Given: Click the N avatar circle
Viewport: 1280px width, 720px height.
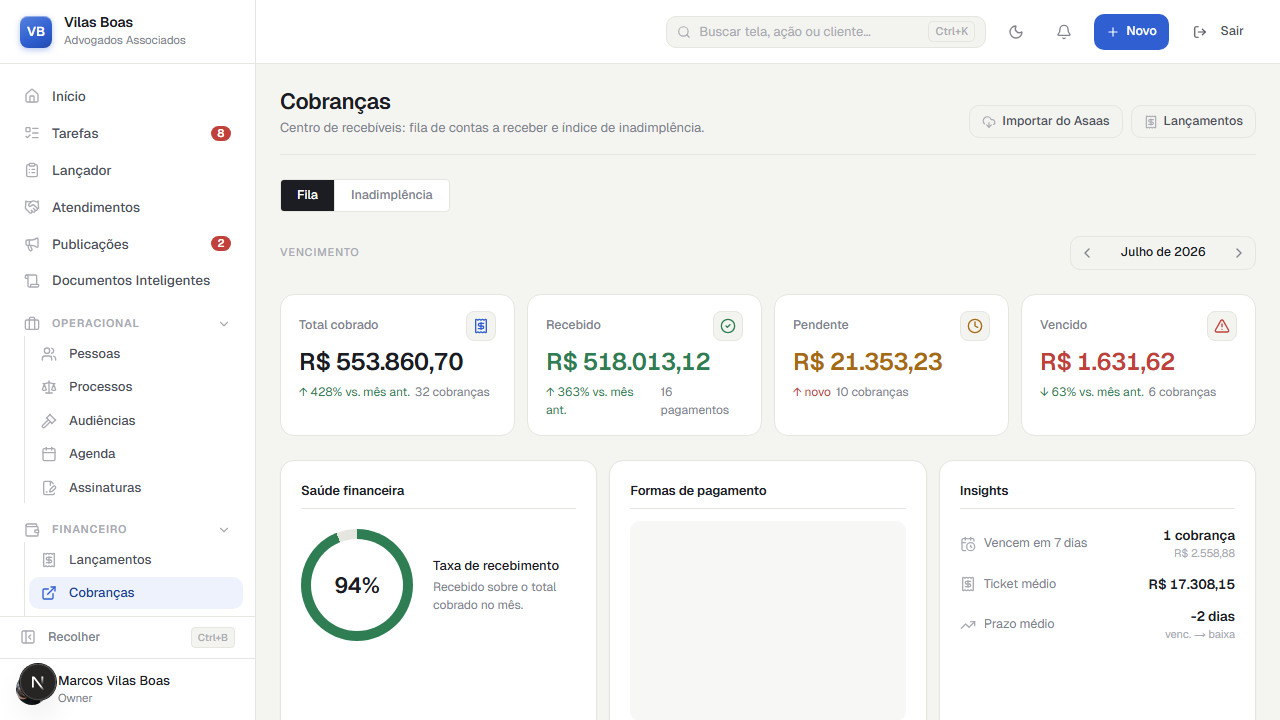Looking at the screenshot, I should [38, 683].
